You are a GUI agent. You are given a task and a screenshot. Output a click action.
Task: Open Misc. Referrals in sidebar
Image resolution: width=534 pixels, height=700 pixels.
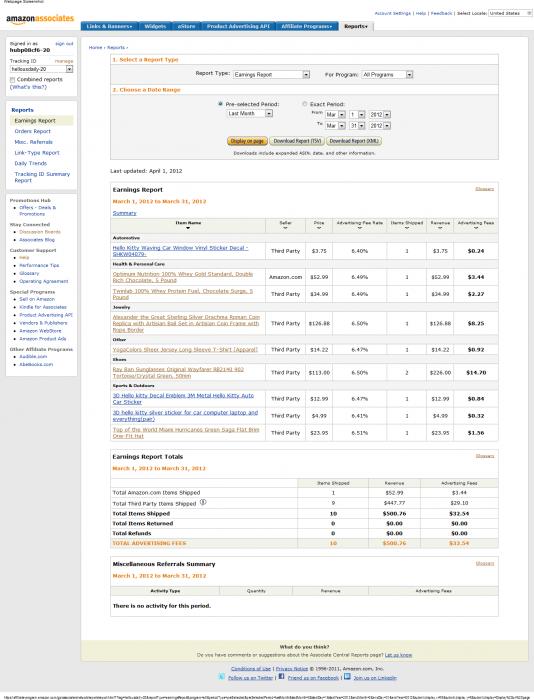(33, 142)
